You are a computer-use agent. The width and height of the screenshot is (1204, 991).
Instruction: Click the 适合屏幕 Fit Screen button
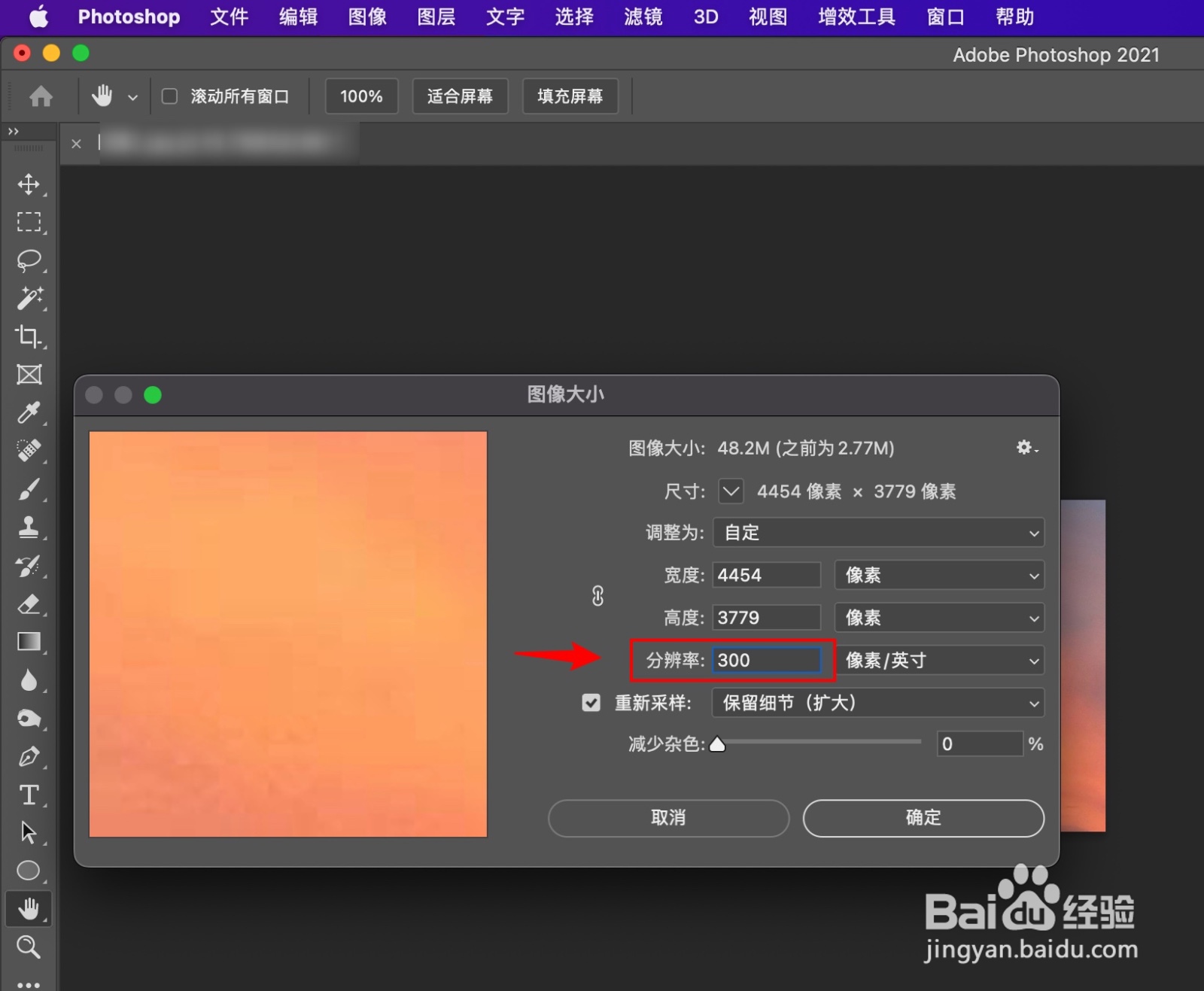click(460, 96)
